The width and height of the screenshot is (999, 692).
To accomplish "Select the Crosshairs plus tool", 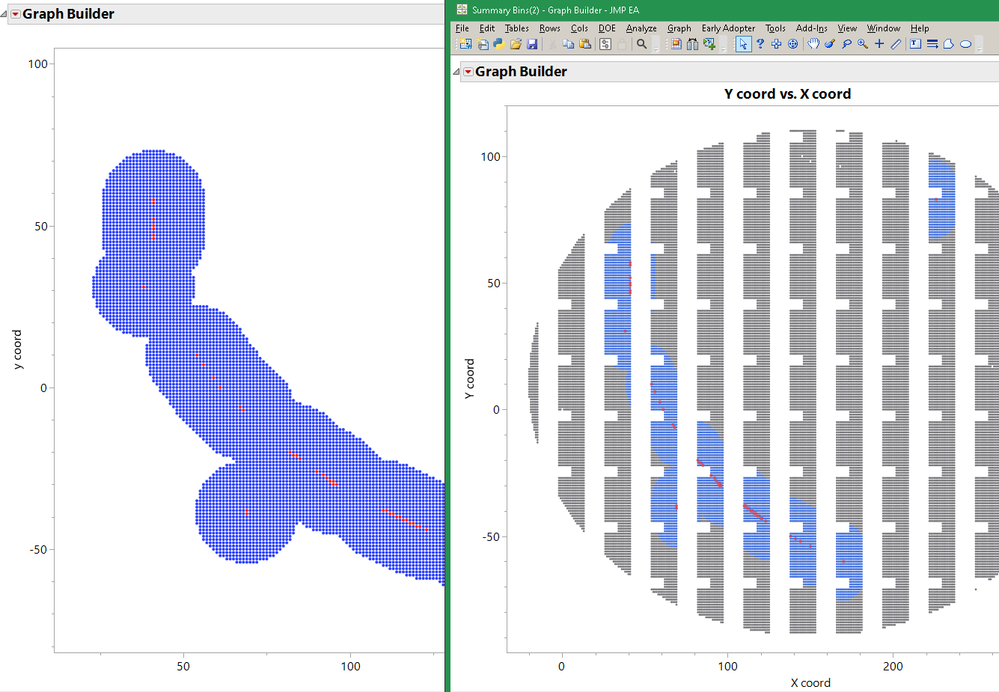I will [879, 44].
